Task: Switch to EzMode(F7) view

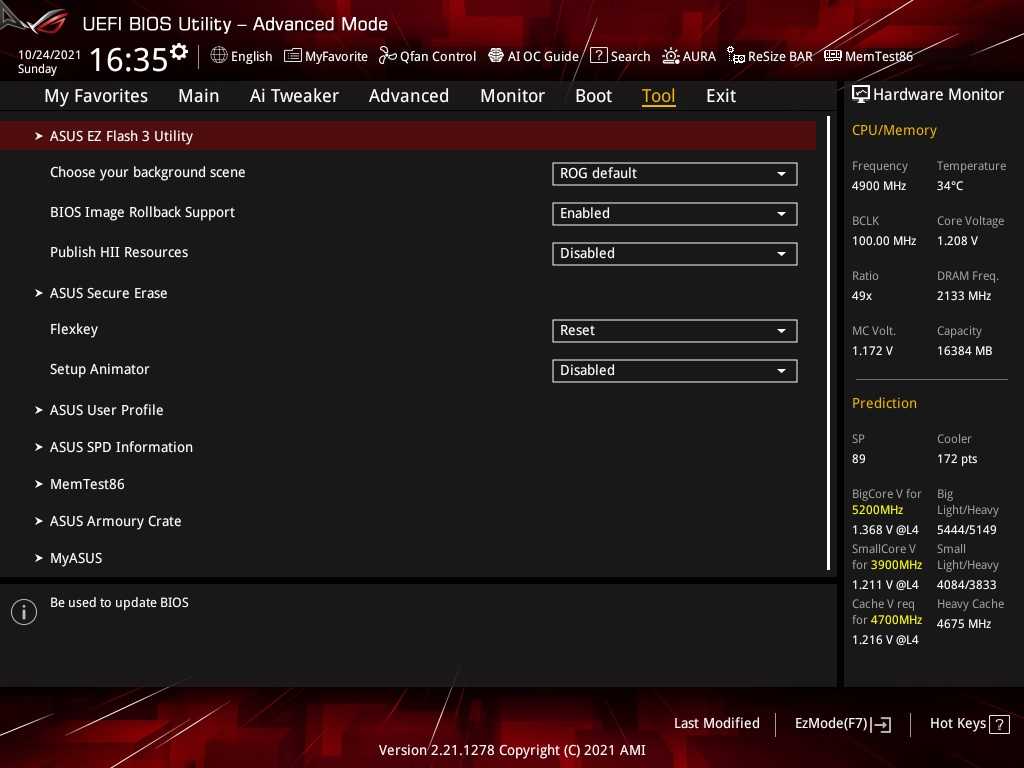Action: click(x=842, y=724)
